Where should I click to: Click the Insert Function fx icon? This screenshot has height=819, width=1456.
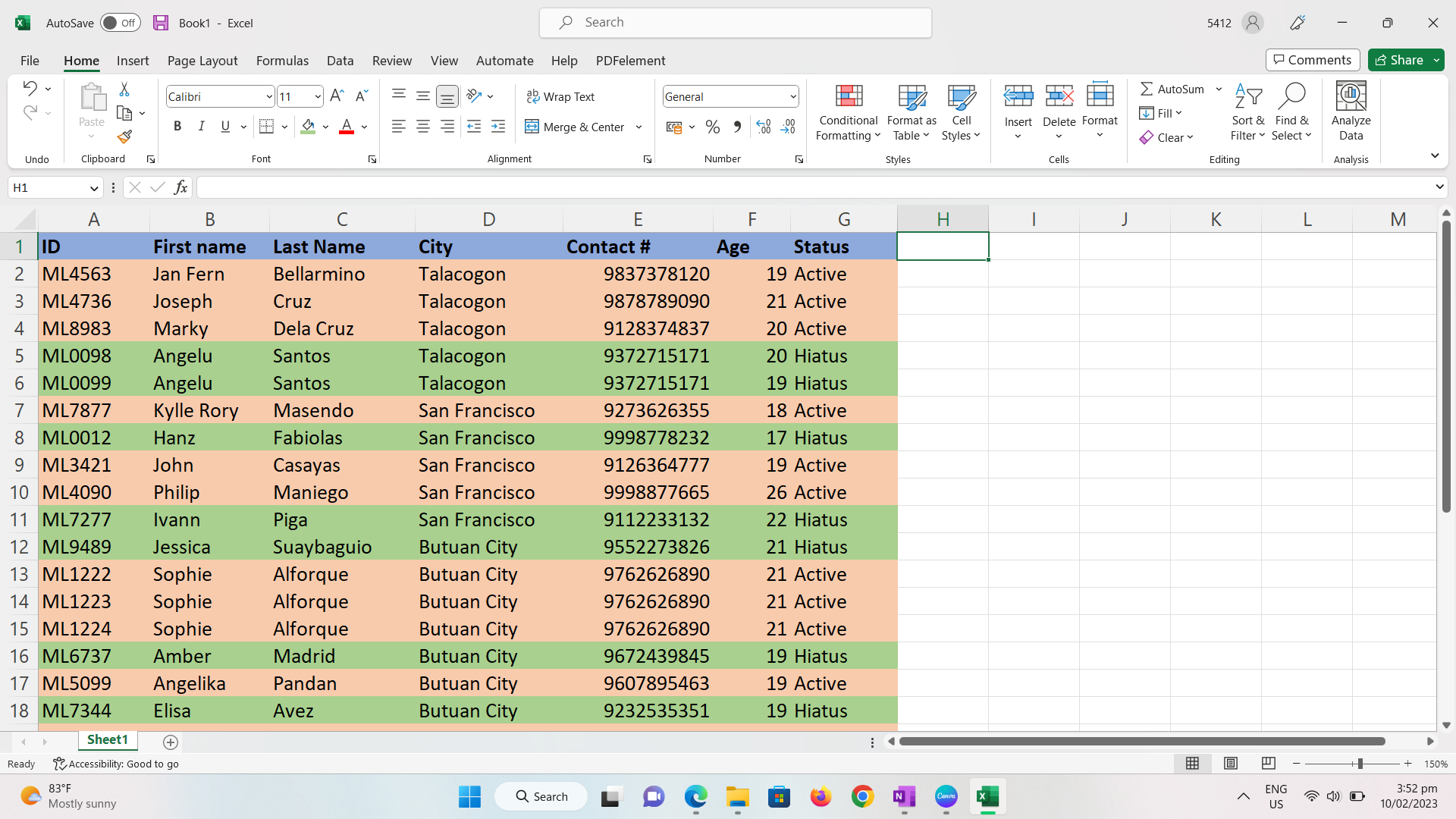click(180, 187)
